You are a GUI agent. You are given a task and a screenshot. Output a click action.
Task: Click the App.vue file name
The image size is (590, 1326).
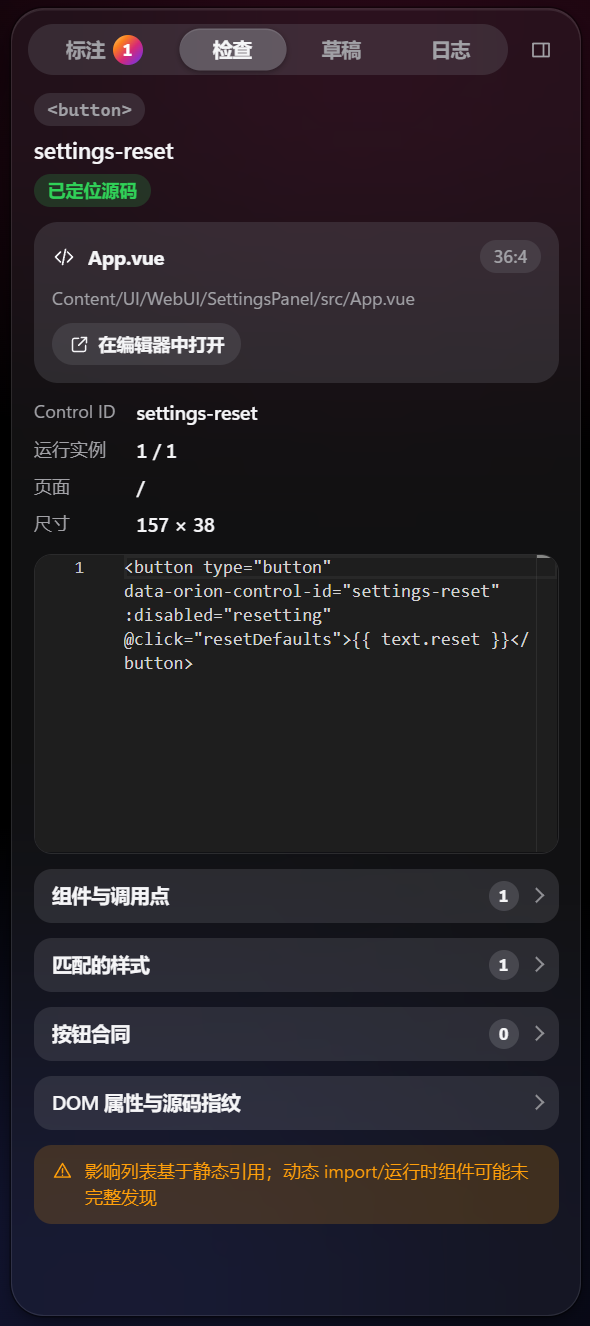coord(126,258)
